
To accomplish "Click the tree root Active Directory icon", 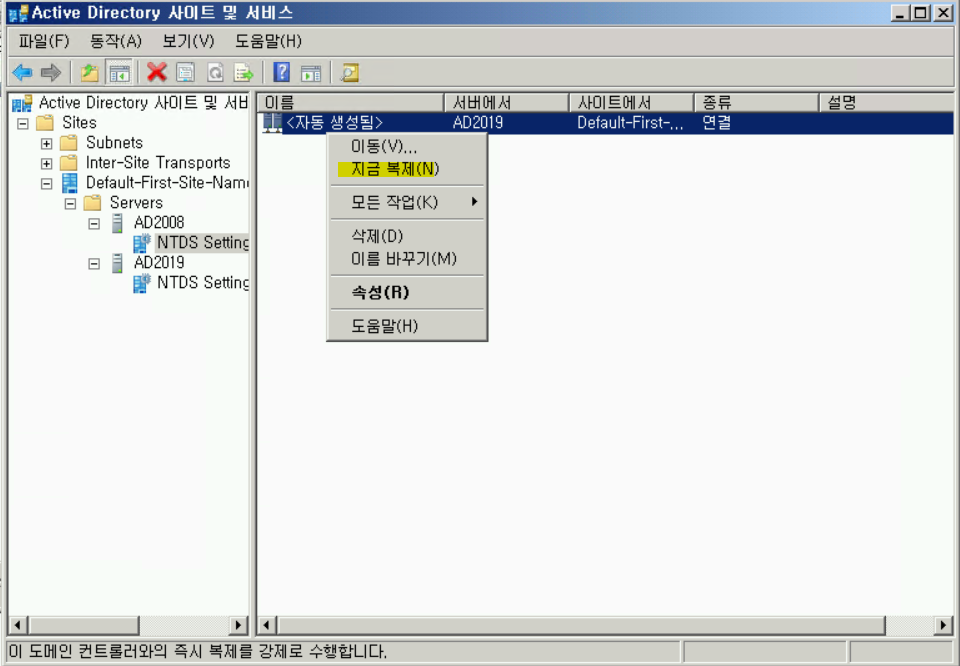I will (22, 103).
